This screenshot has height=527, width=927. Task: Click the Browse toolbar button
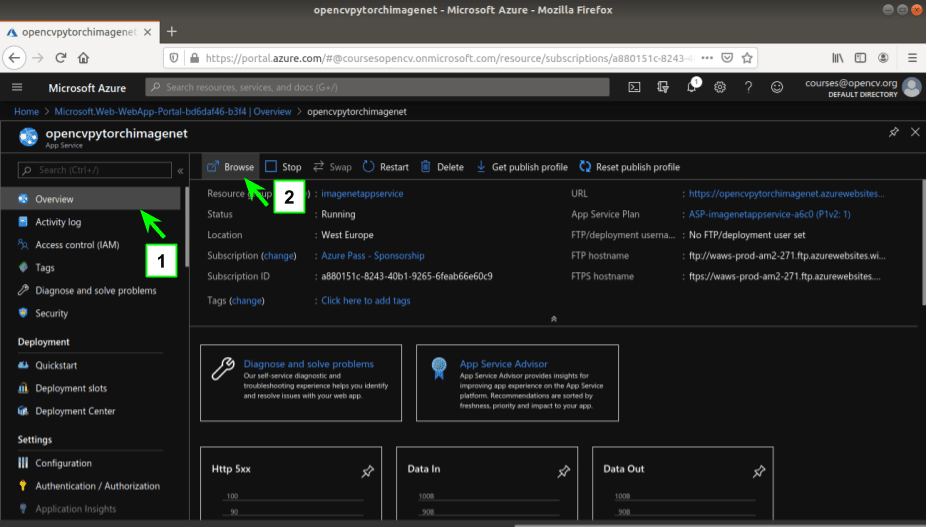(231, 167)
